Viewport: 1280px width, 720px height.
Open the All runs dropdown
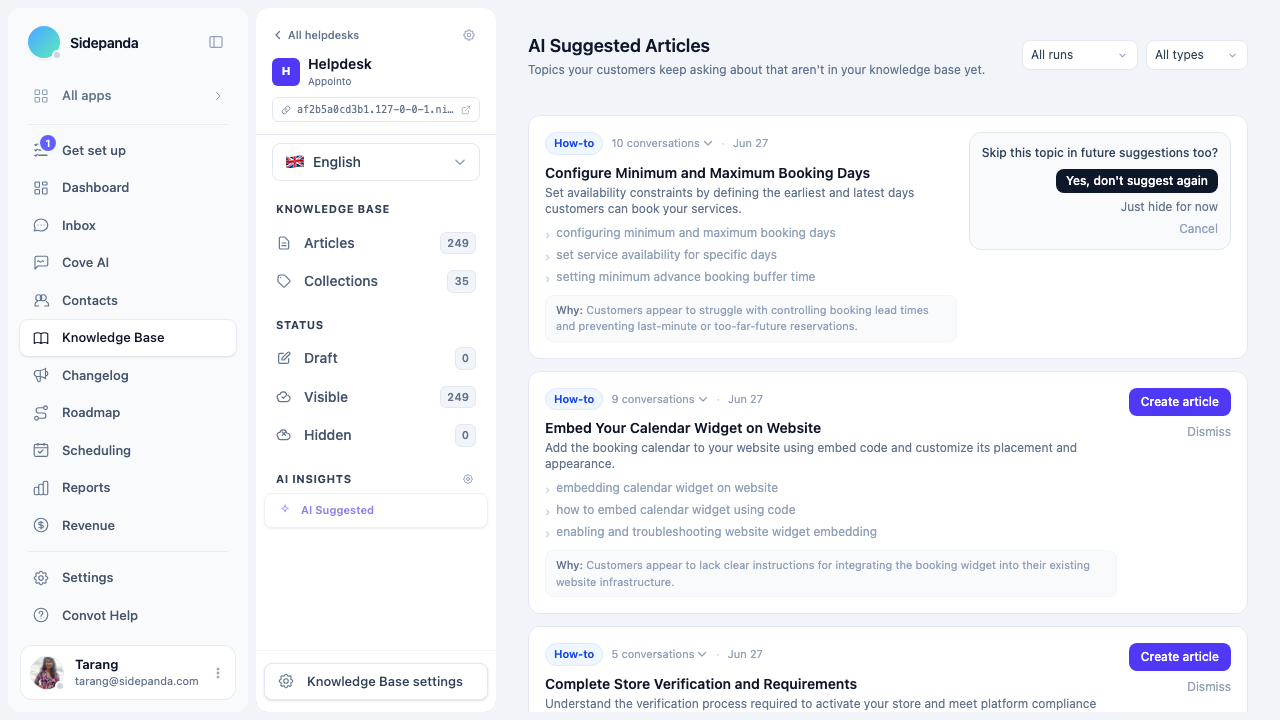coord(1080,55)
